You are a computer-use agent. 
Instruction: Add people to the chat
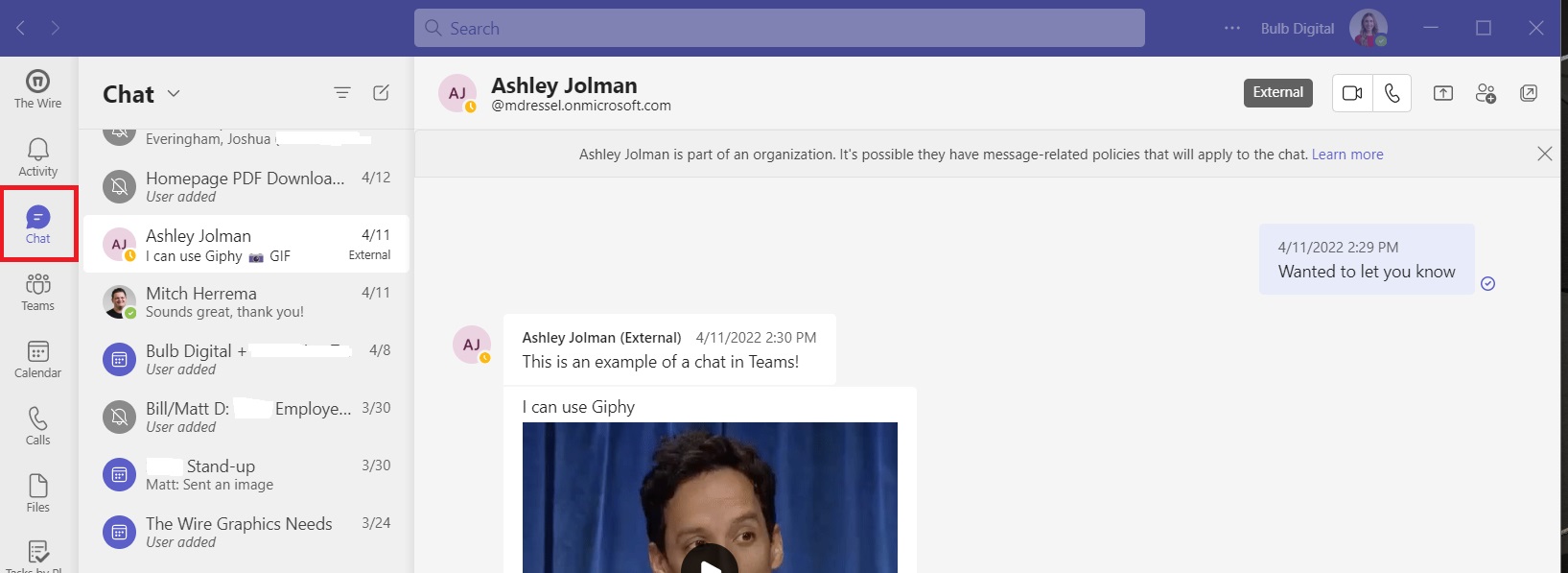(x=1486, y=93)
